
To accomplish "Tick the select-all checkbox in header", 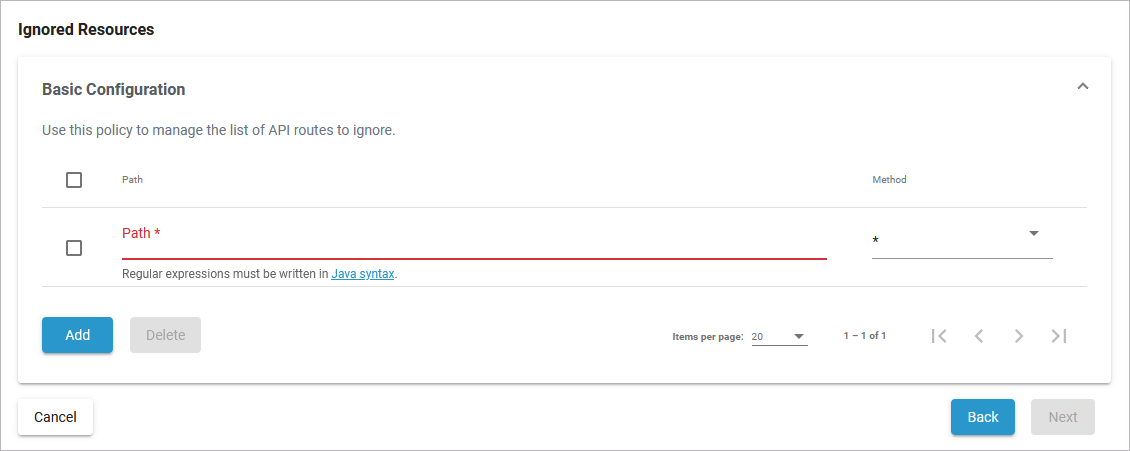I will [x=74, y=180].
